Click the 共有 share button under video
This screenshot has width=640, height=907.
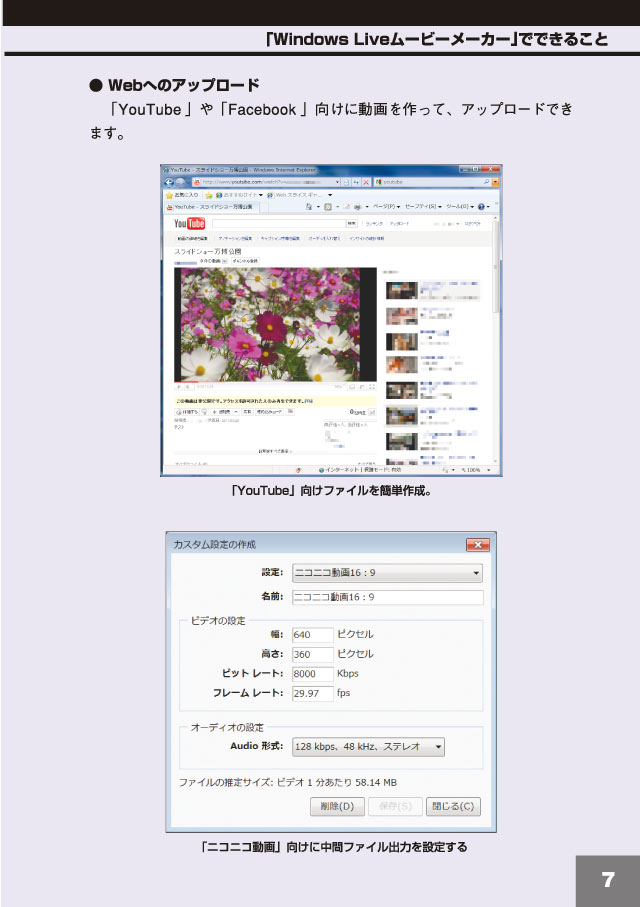tap(247, 412)
